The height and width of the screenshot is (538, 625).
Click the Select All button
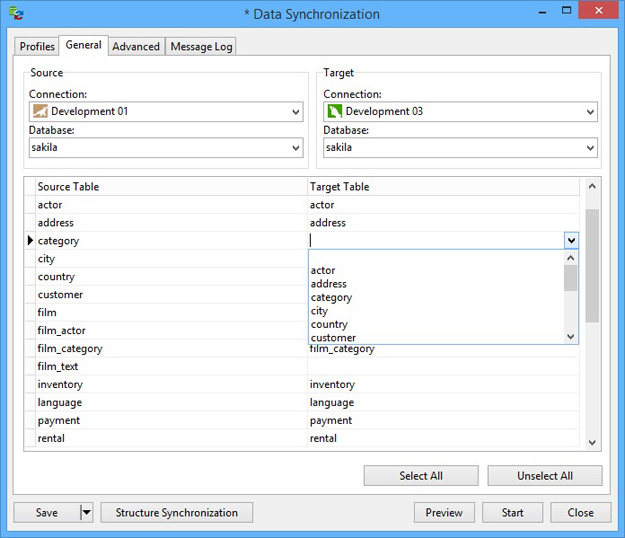pyautogui.click(x=421, y=476)
